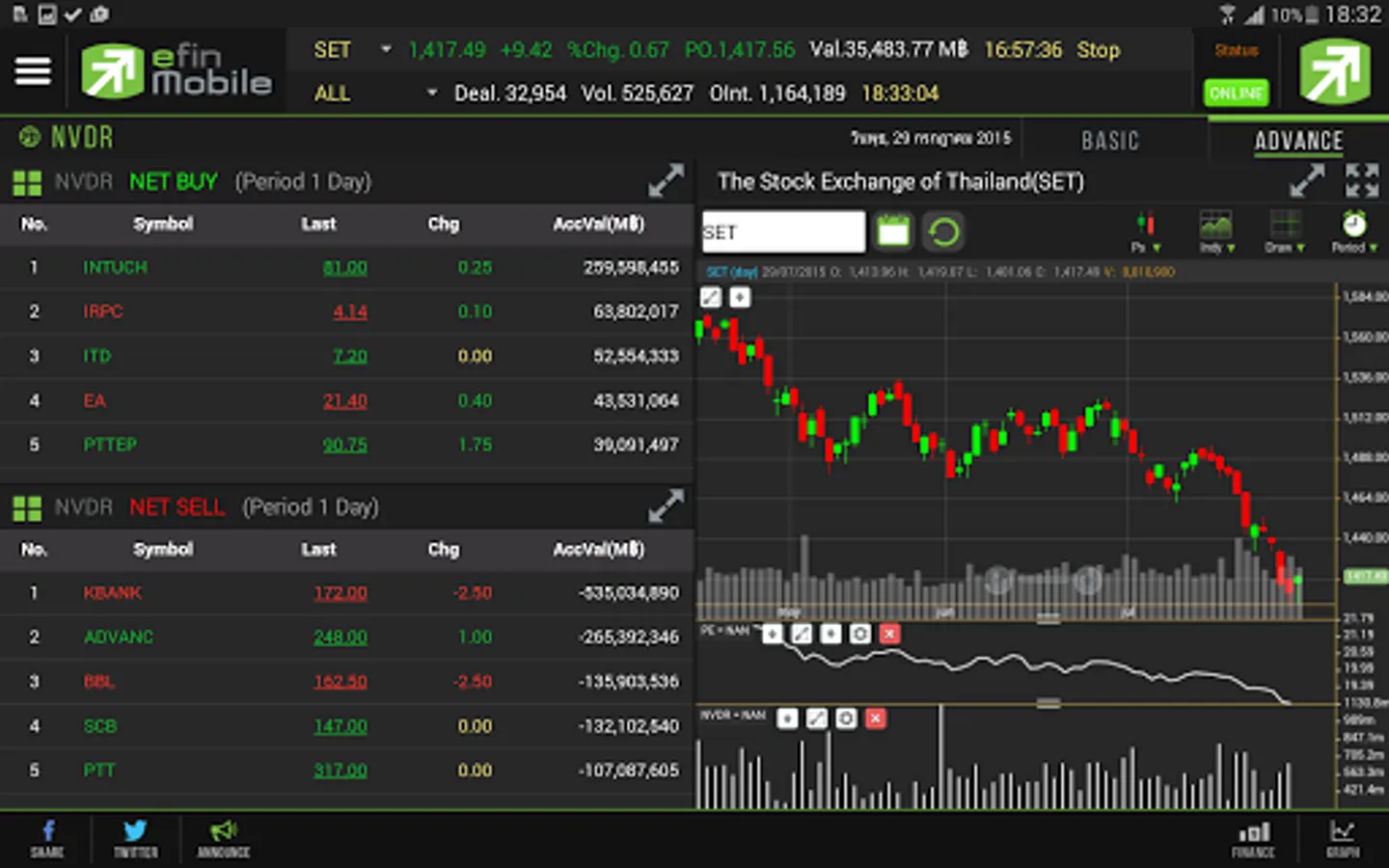Screen dimensions: 1389x868
Task: Select PTTEP in the Net Buy list
Action: [x=110, y=445]
